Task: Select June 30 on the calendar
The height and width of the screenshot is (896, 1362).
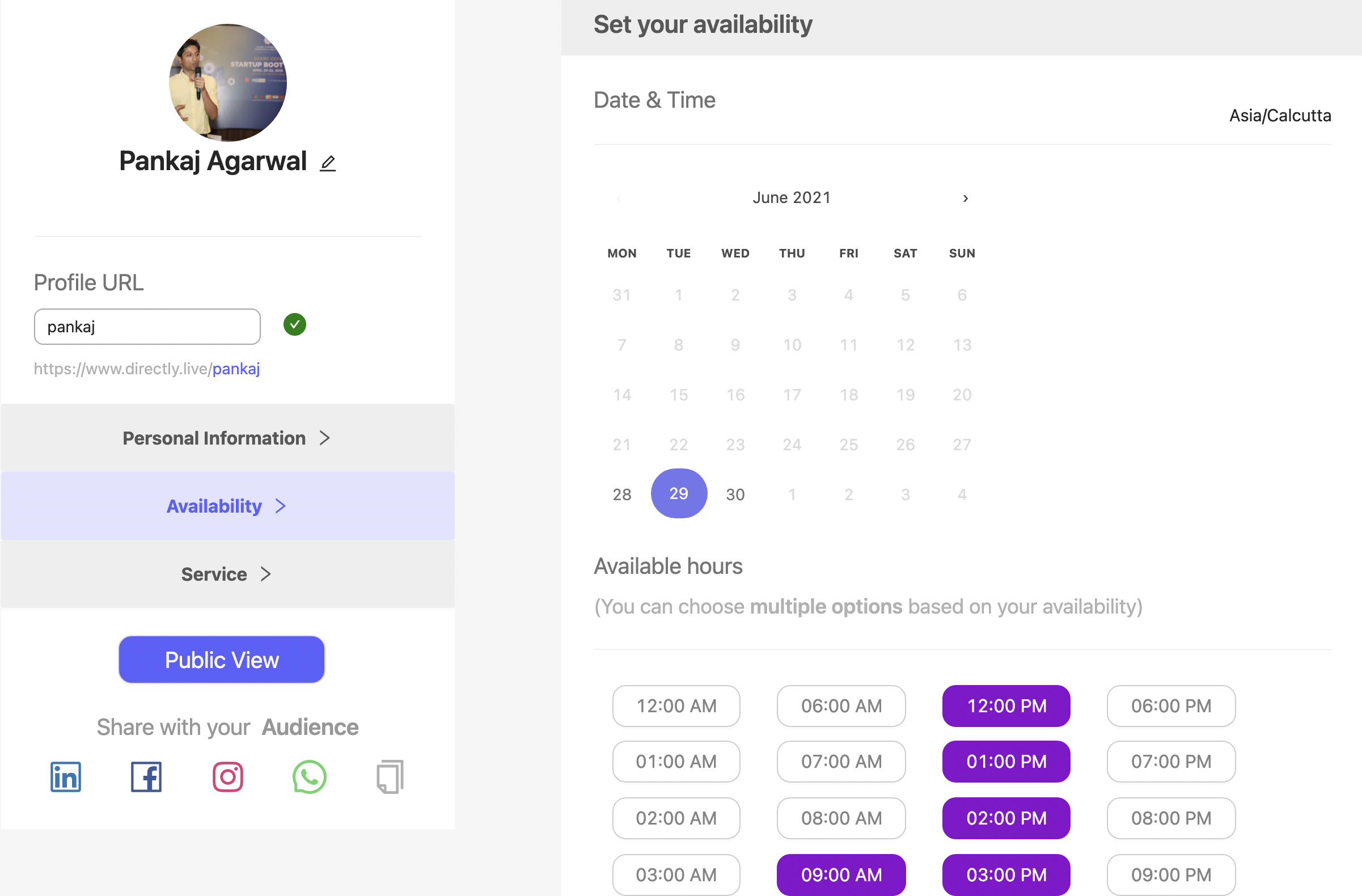Action: pyautogui.click(x=735, y=494)
